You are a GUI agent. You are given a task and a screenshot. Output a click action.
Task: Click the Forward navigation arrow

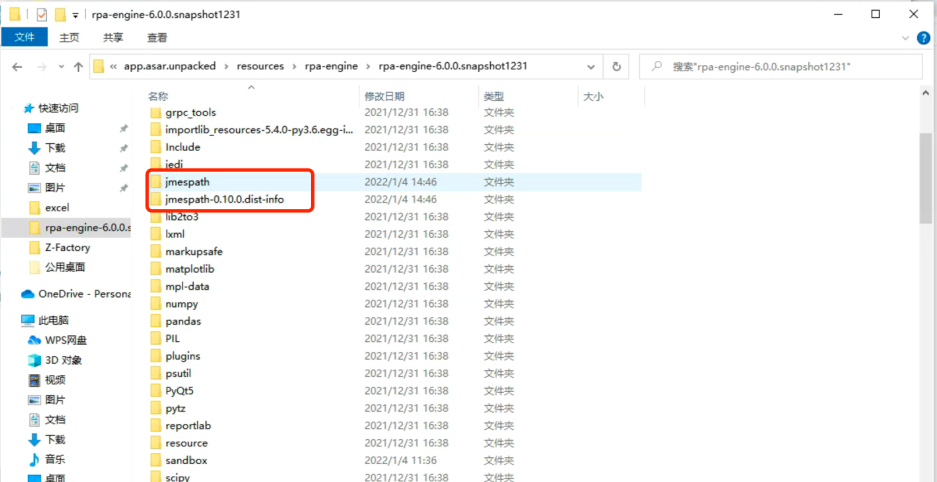click(41, 67)
